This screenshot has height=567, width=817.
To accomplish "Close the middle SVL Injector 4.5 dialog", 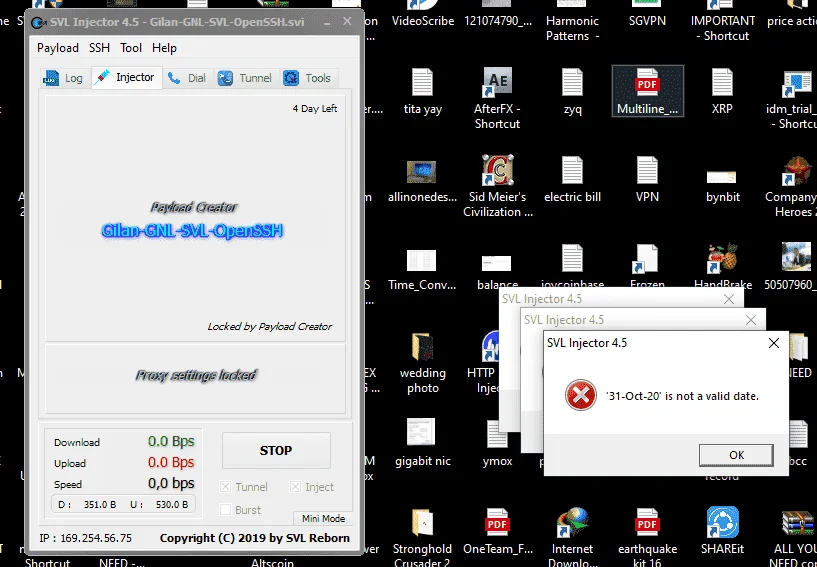I will pyautogui.click(x=751, y=320).
